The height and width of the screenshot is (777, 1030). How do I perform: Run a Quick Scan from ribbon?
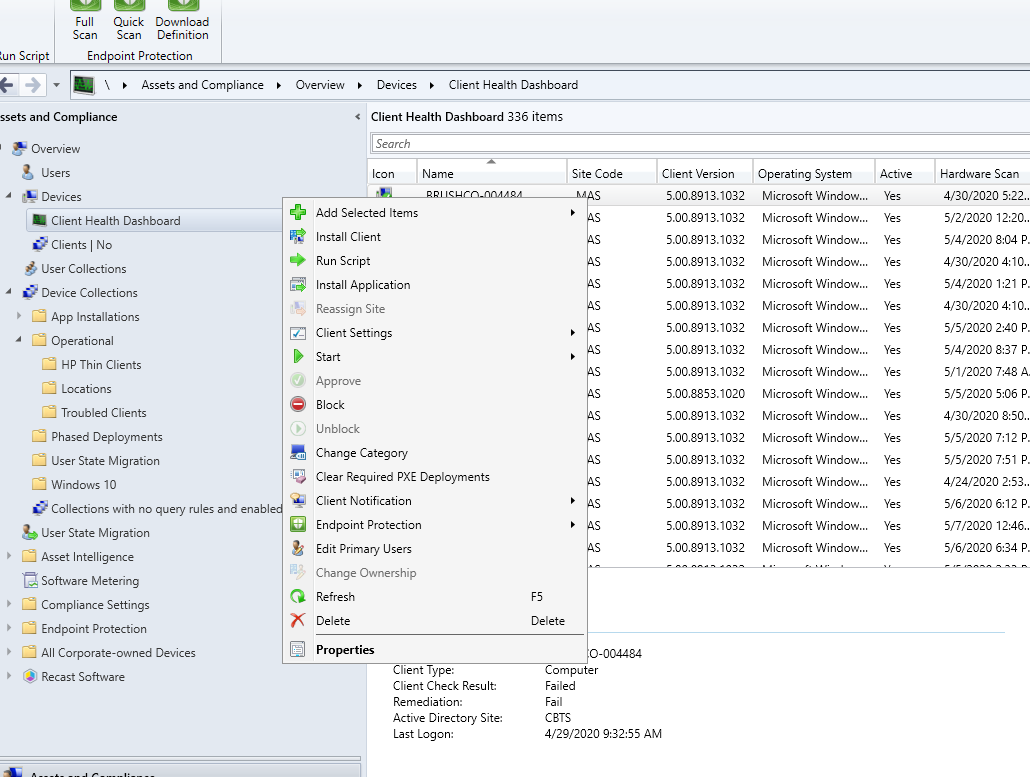[x=129, y=6]
